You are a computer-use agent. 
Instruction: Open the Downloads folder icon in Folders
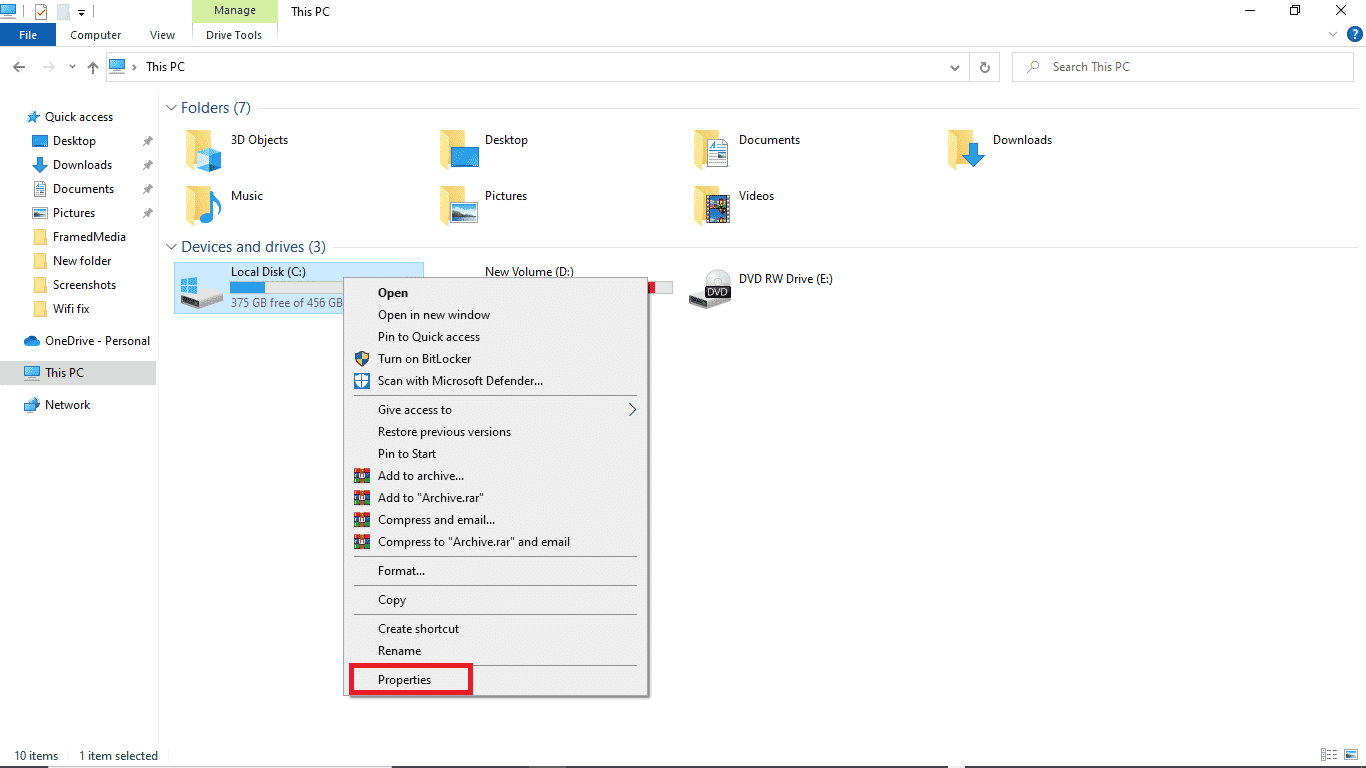coord(966,150)
